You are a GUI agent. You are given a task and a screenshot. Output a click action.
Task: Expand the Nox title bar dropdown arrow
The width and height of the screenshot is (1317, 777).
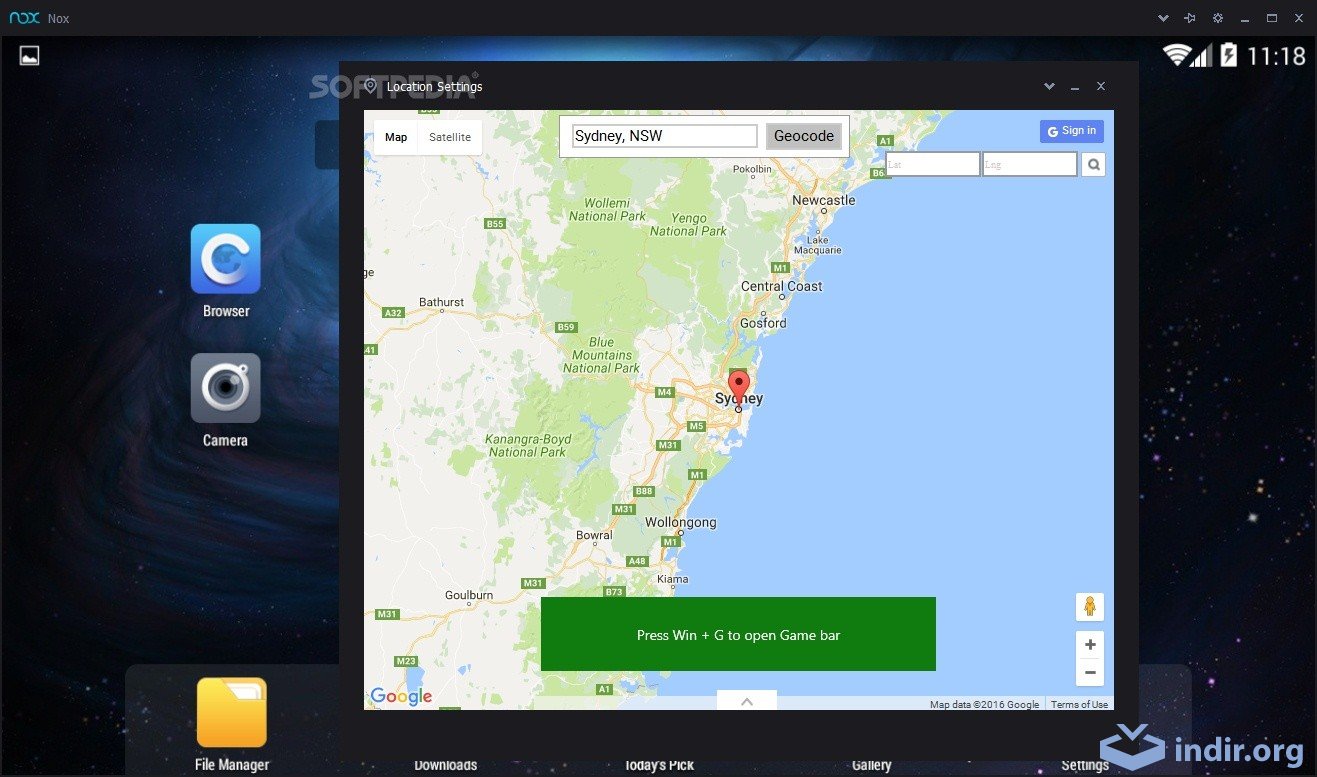1163,18
